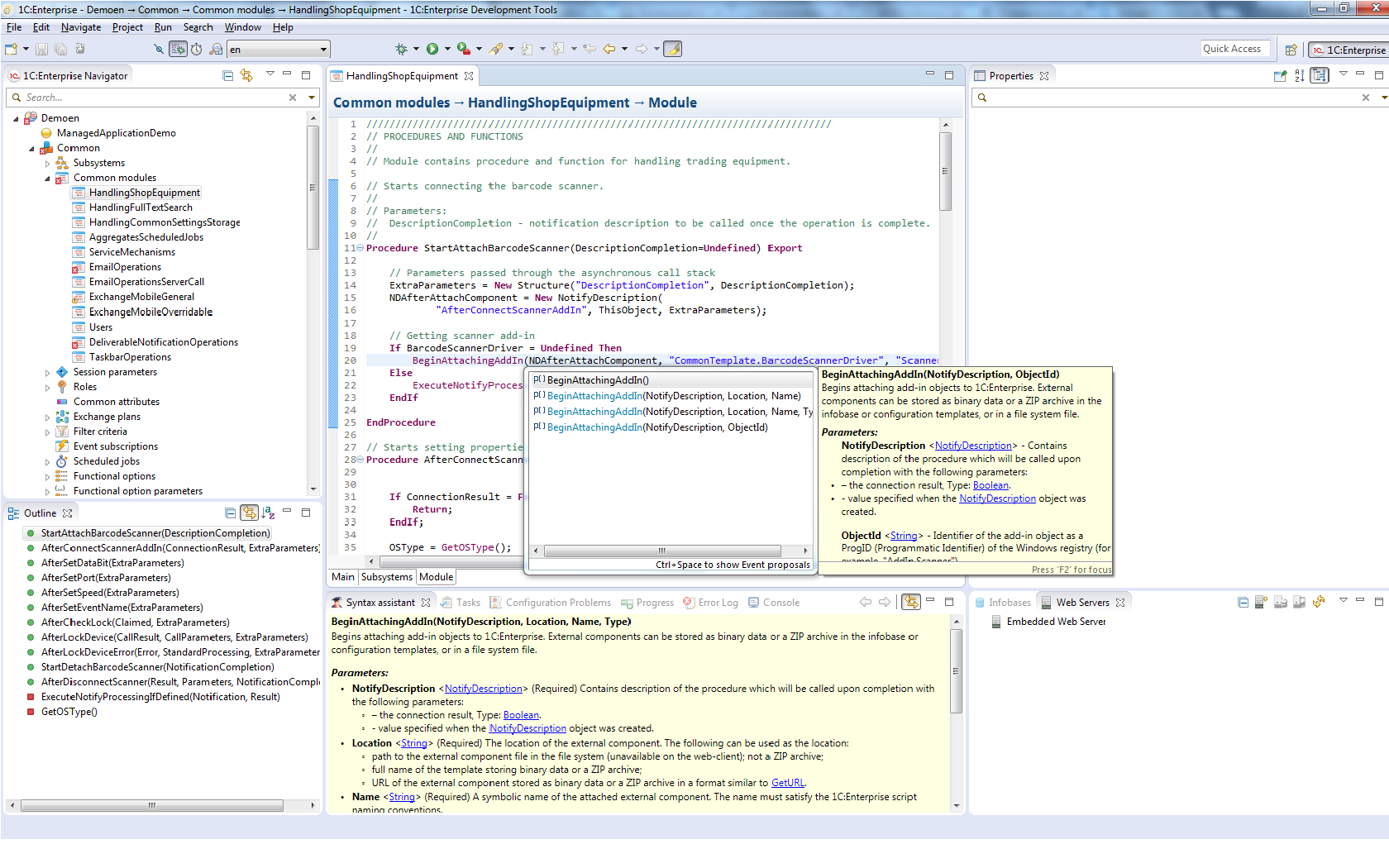This screenshot has width=1389, height=868.
Task: Switch to the Subsystems editor tab
Action: point(386,577)
